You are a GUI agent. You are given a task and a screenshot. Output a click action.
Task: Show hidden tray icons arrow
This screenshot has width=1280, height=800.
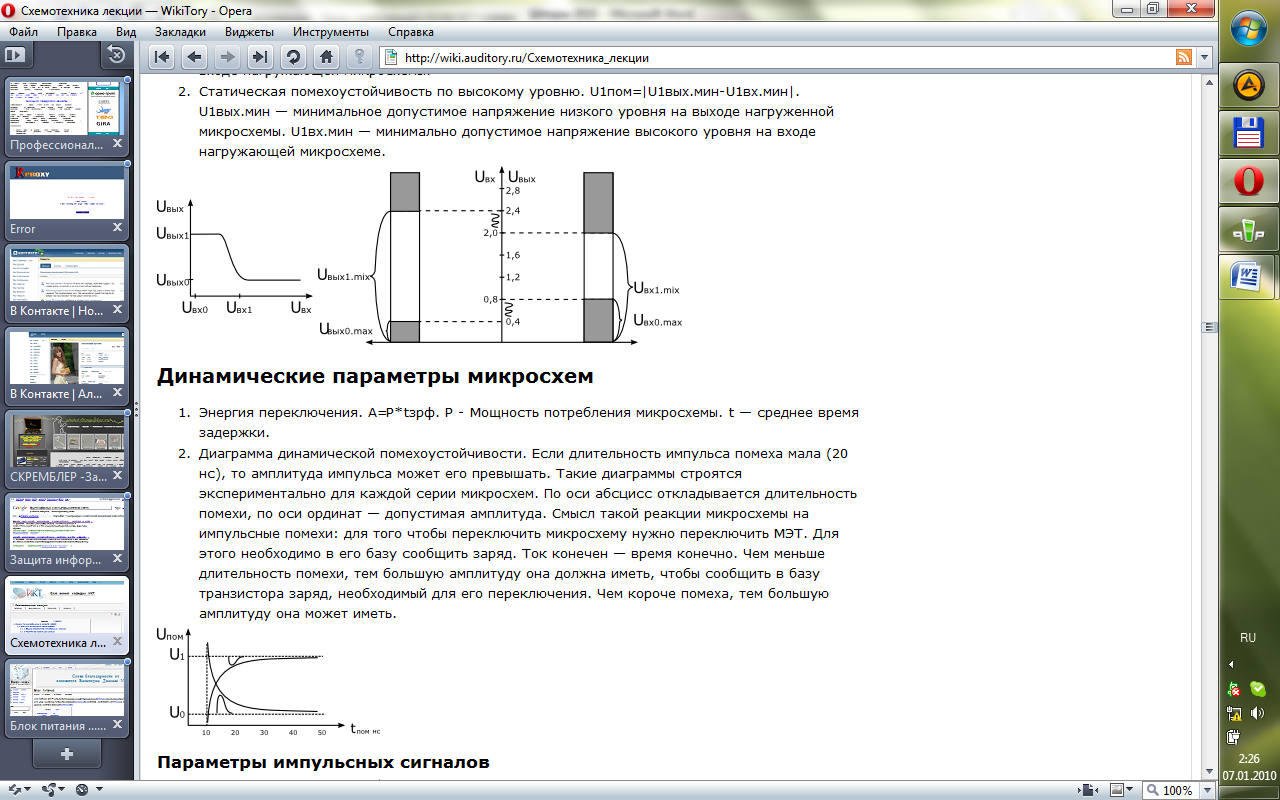pos(1231,664)
